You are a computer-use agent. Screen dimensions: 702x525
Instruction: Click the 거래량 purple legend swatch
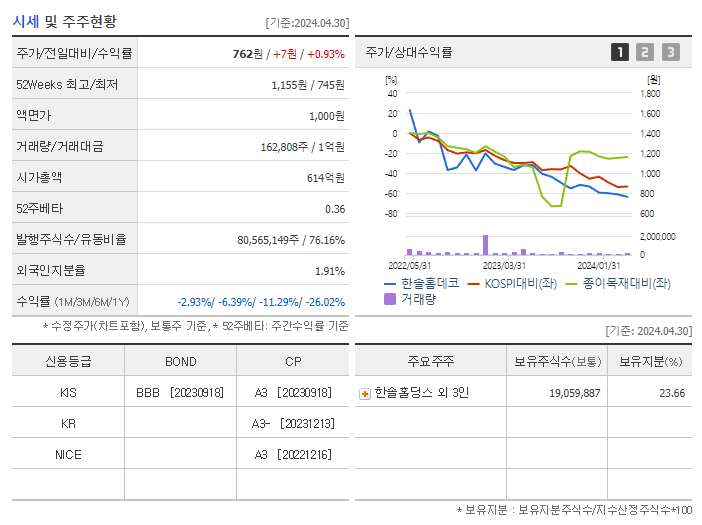(390, 299)
